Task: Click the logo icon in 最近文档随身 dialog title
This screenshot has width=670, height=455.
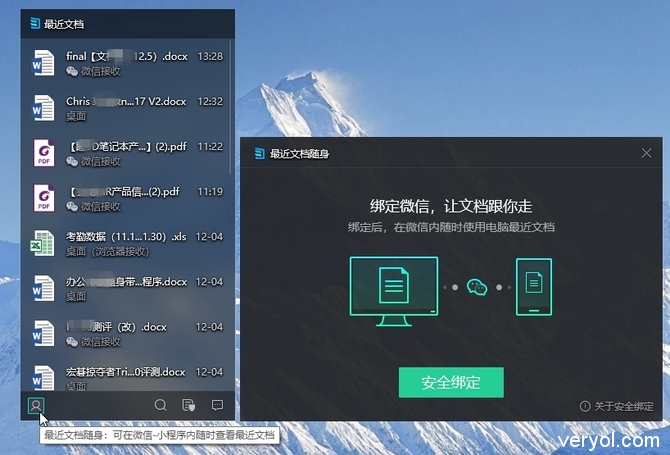Action: tap(259, 153)
